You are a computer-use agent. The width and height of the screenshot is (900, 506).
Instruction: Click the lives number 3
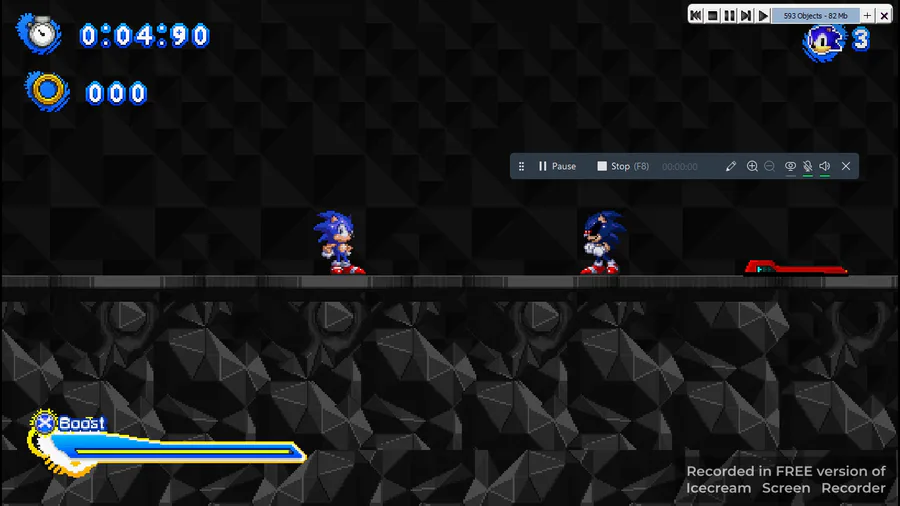pos(860,40)
